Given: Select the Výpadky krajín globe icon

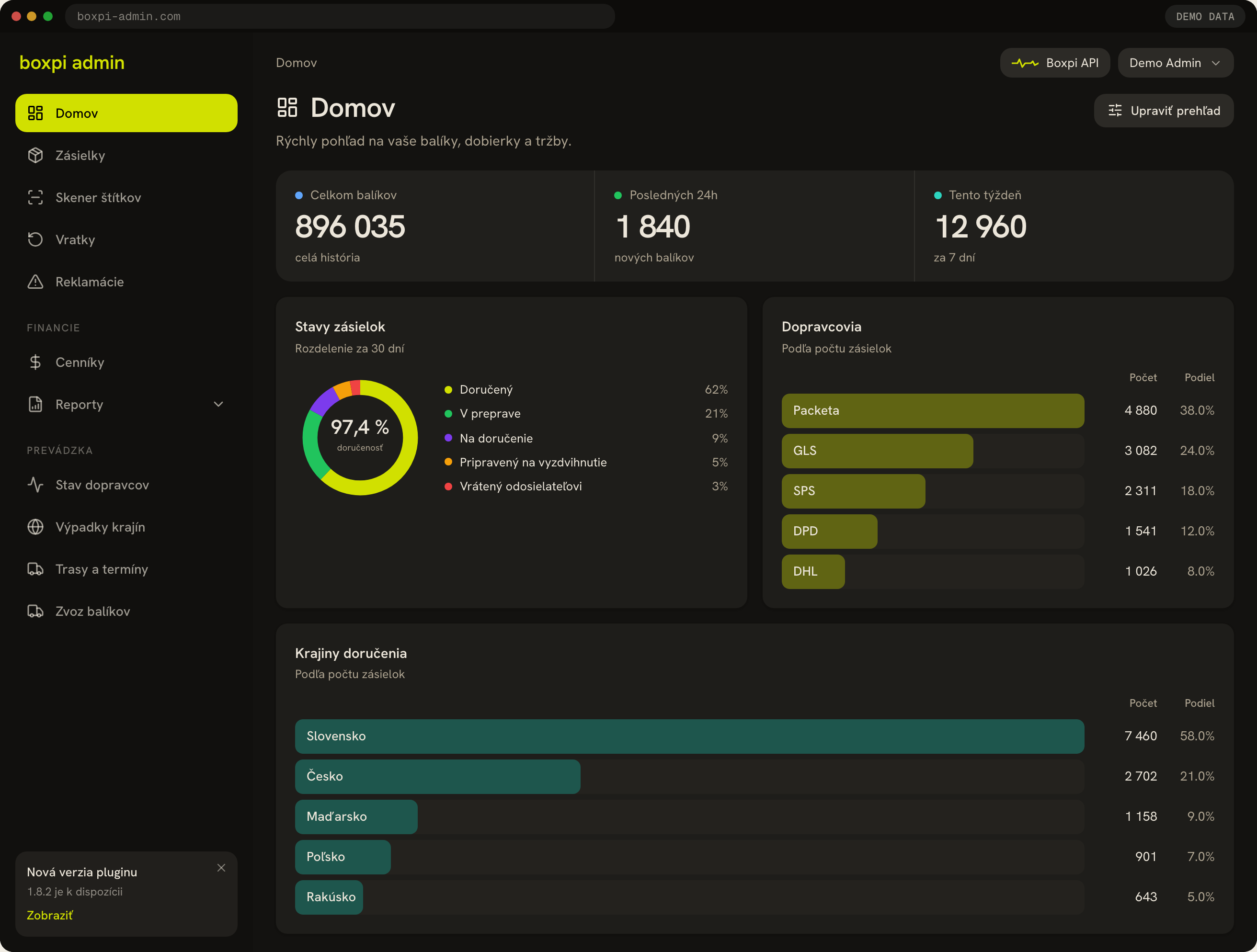Looking at the screenshot, I should (35, 527).
